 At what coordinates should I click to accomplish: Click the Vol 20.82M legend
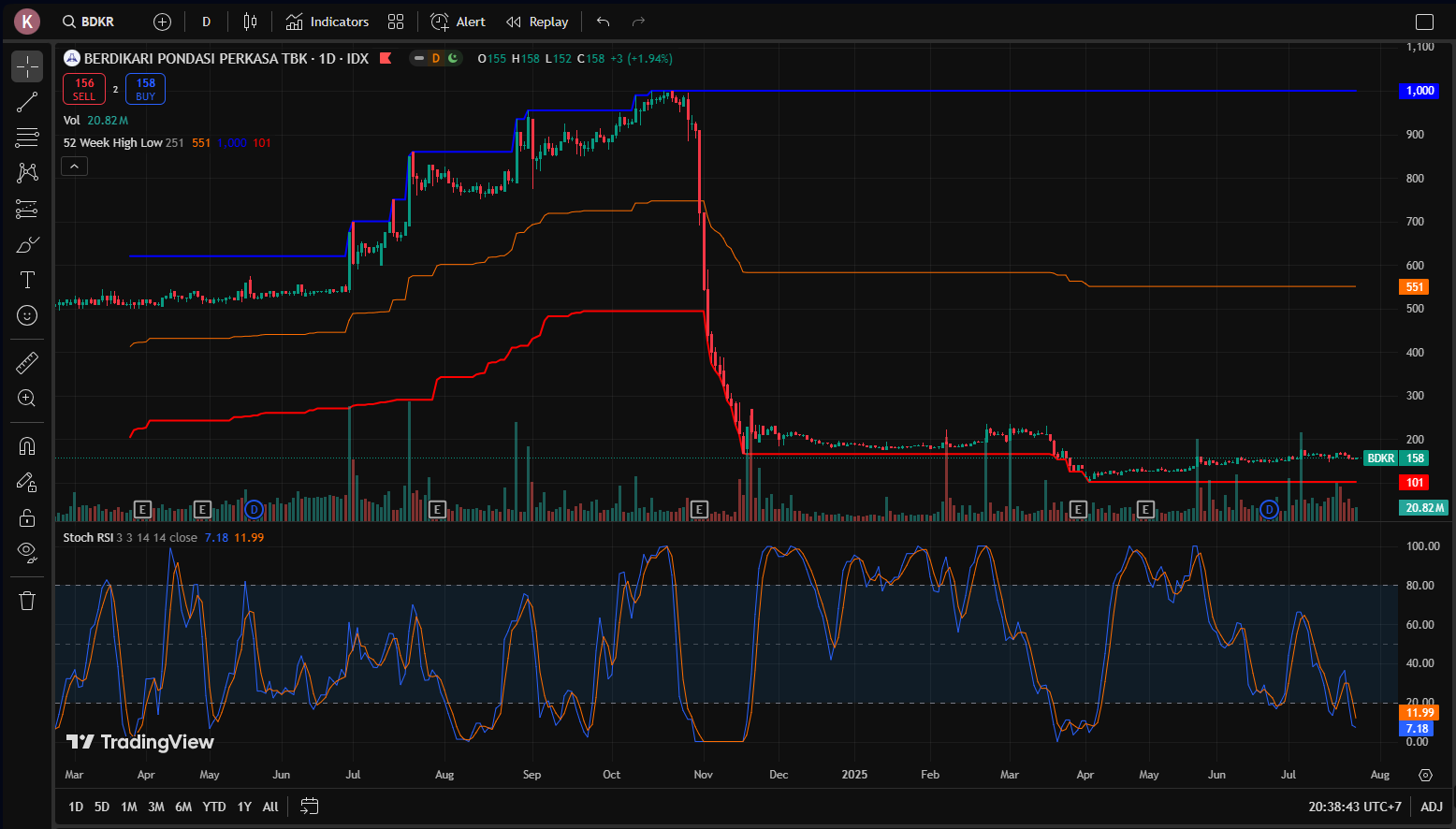[x=95, y=121]
